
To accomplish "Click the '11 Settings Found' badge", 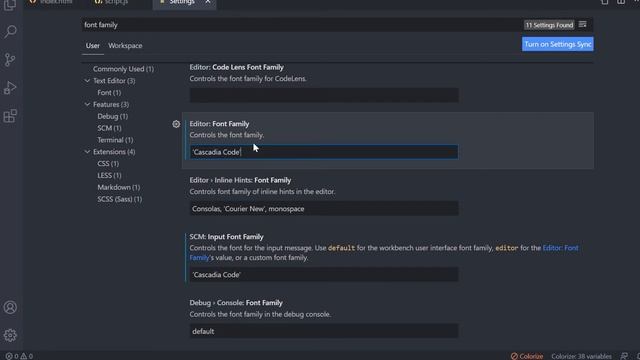I will [549, 25].
